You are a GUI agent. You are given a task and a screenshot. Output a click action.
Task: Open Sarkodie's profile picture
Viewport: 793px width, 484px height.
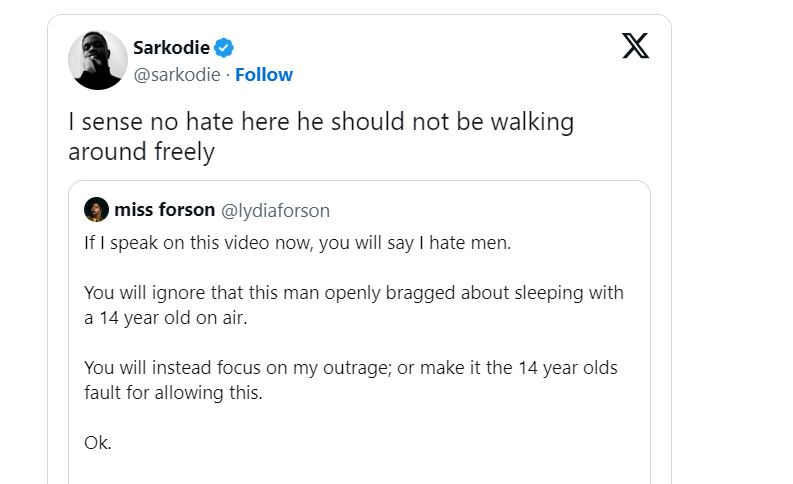[x=98, y=59]
